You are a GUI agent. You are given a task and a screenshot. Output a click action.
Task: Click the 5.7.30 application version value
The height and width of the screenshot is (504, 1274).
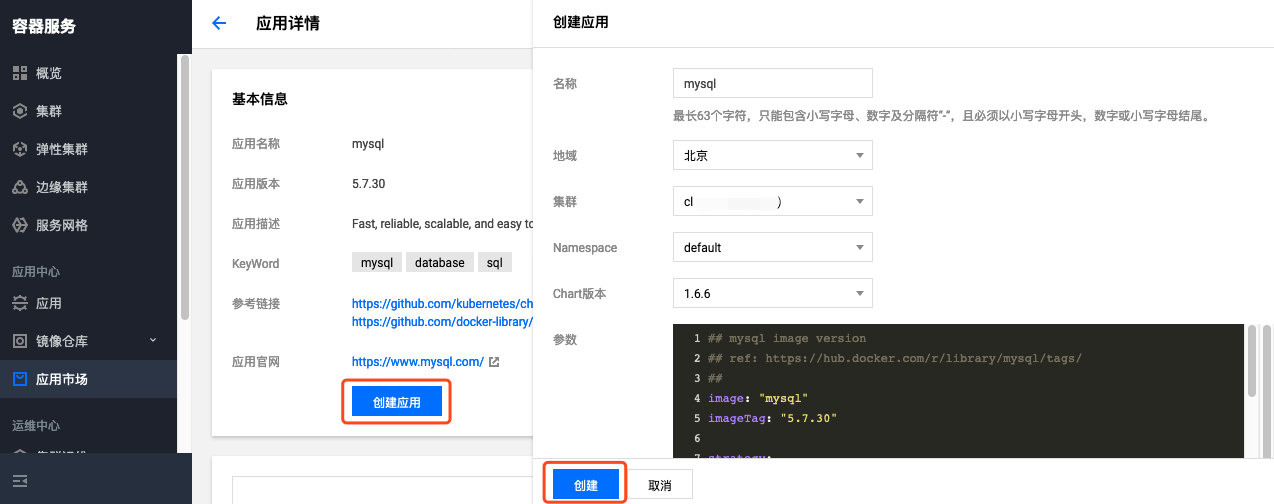point(369,184)
